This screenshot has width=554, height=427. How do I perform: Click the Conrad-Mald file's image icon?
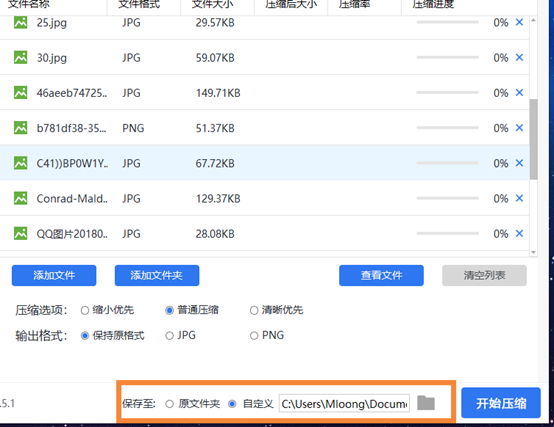tap(20, 198)
